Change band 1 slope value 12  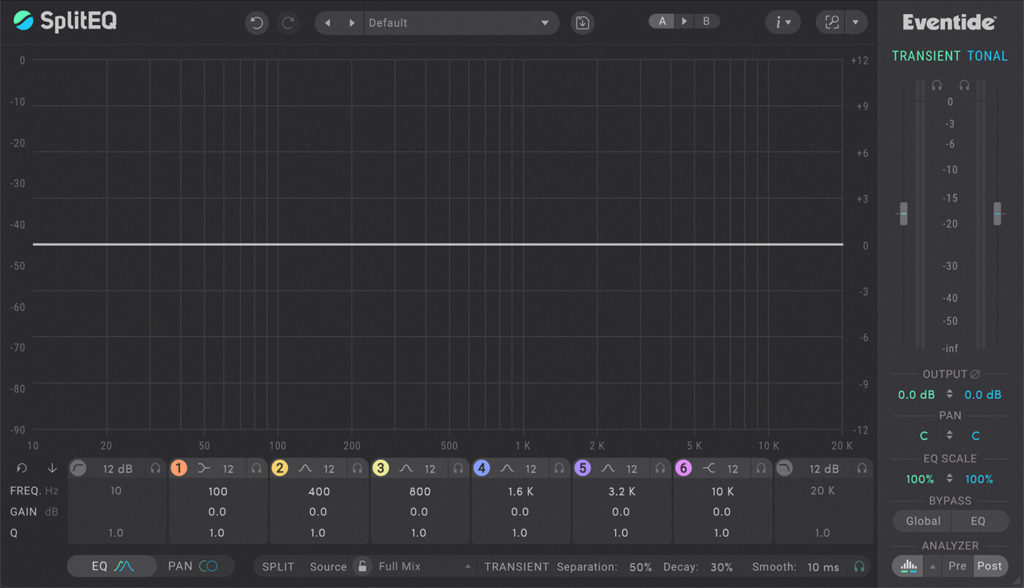point(228,468)
